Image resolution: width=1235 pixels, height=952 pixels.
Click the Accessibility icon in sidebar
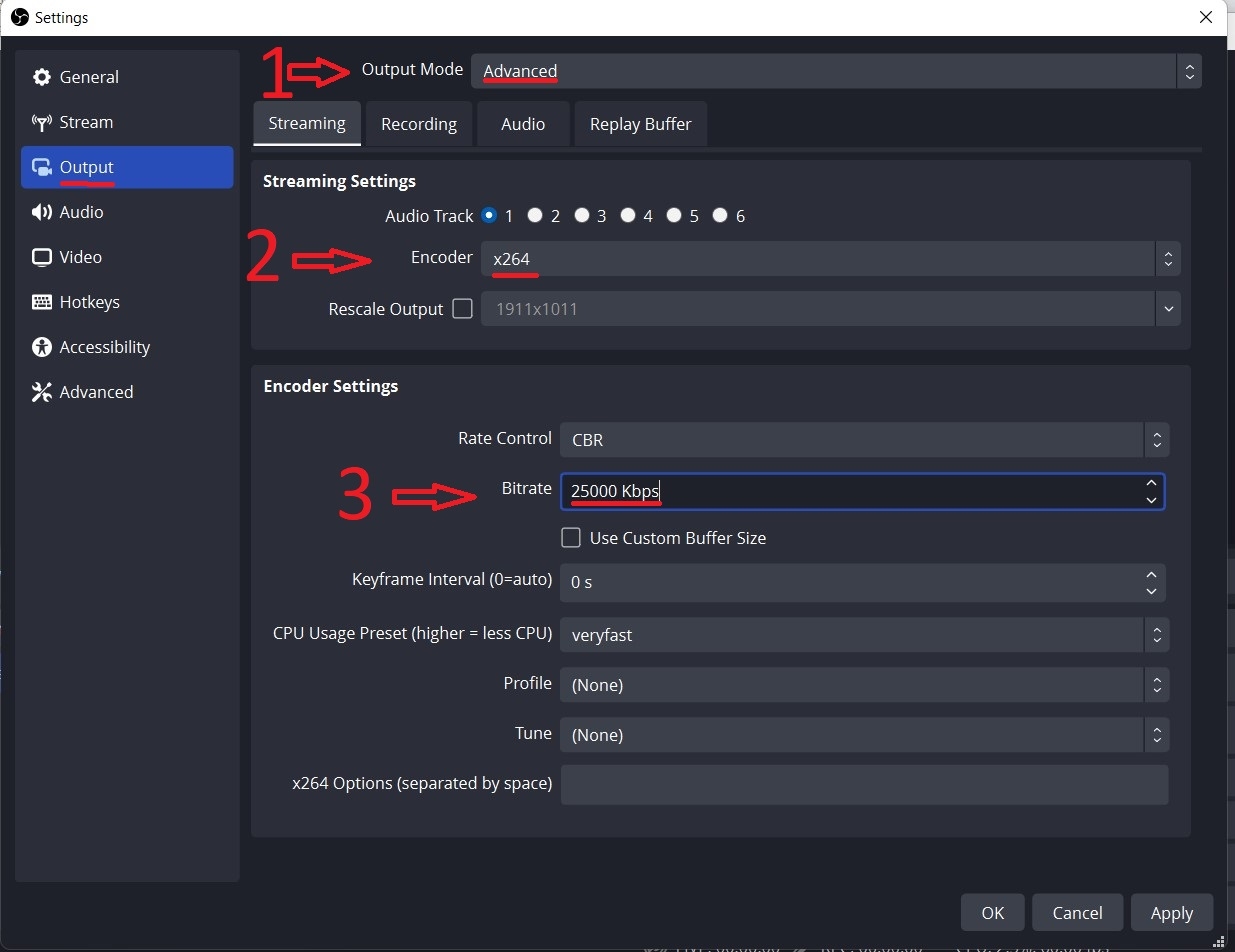click(42, 348)
